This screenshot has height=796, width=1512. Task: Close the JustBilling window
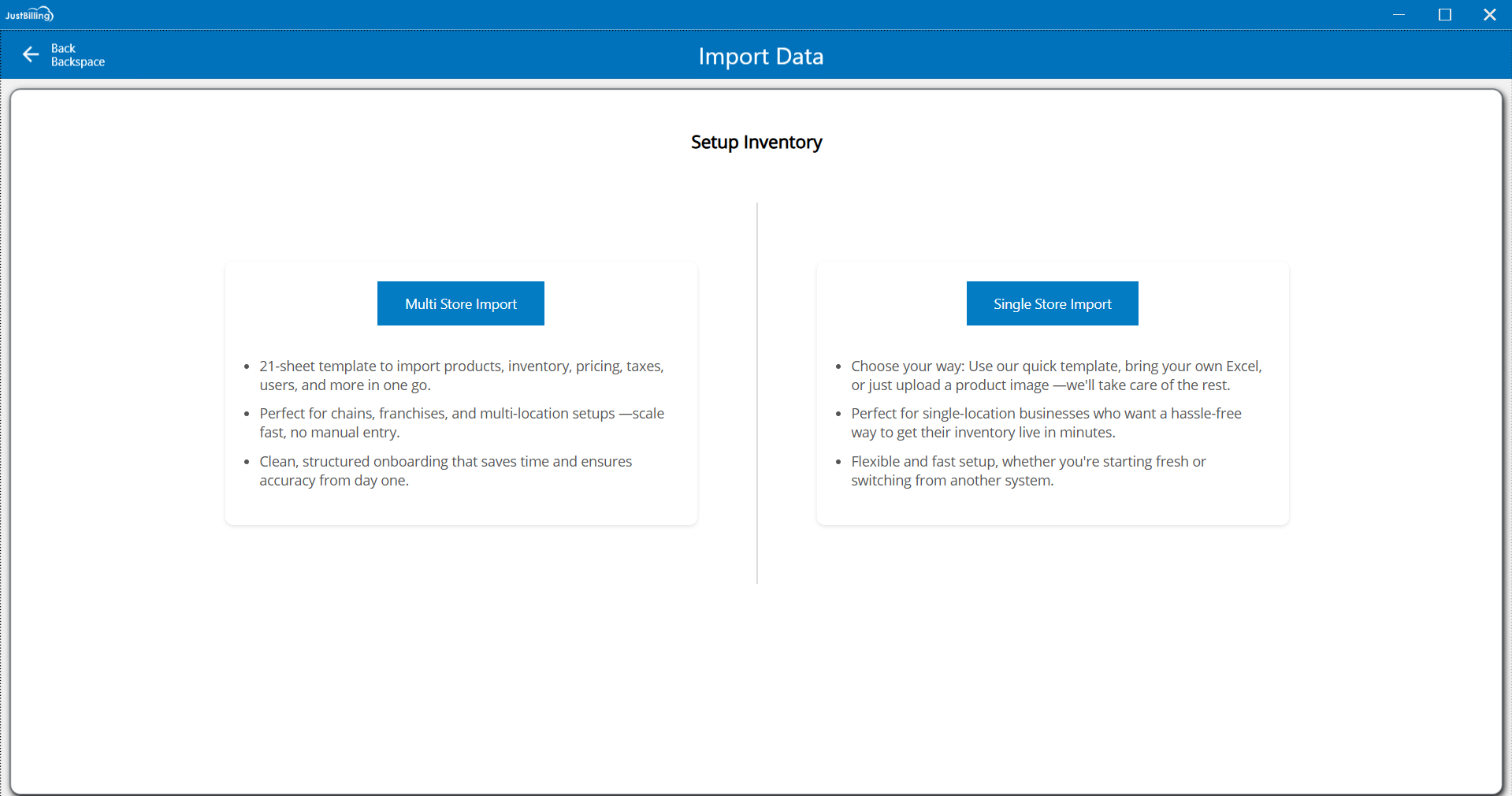(x=1489, y=14)
